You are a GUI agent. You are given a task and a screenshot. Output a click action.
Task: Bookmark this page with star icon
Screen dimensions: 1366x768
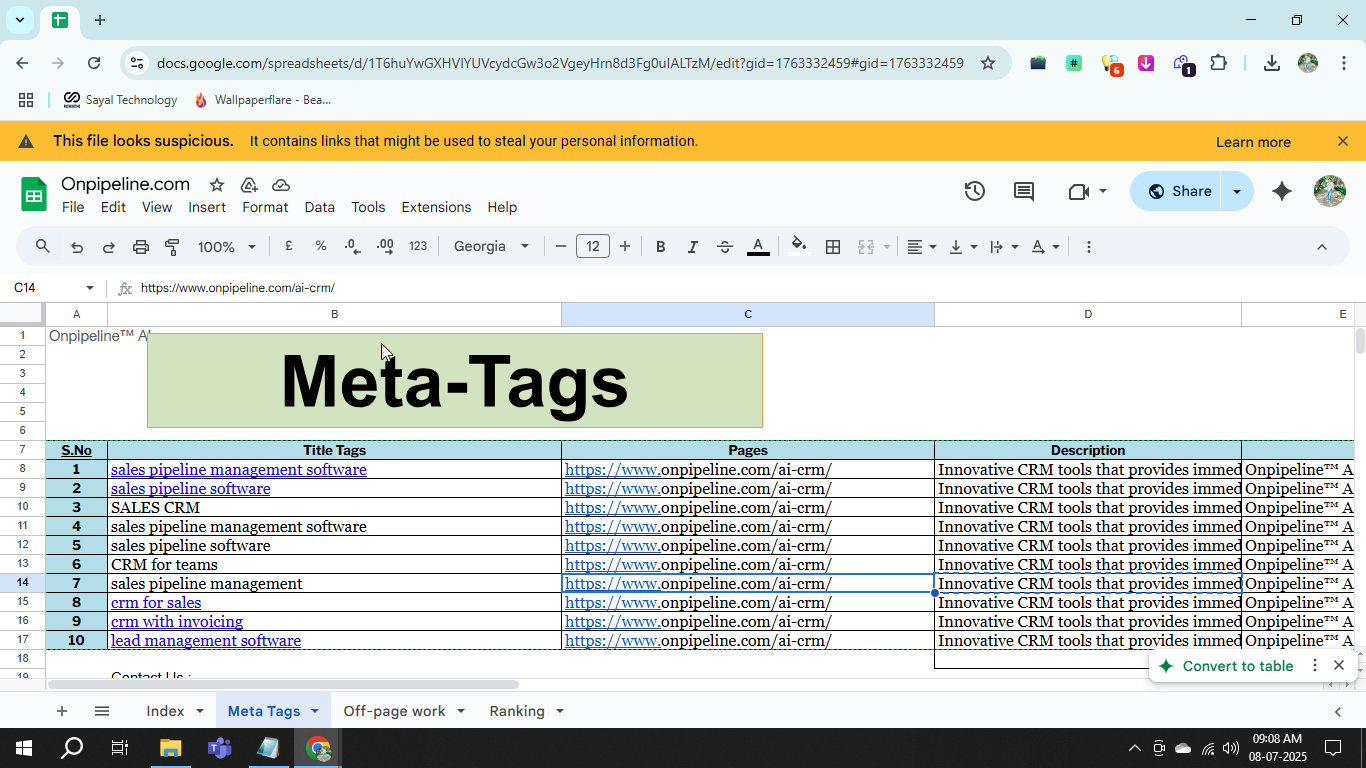(x=988, y=63)
